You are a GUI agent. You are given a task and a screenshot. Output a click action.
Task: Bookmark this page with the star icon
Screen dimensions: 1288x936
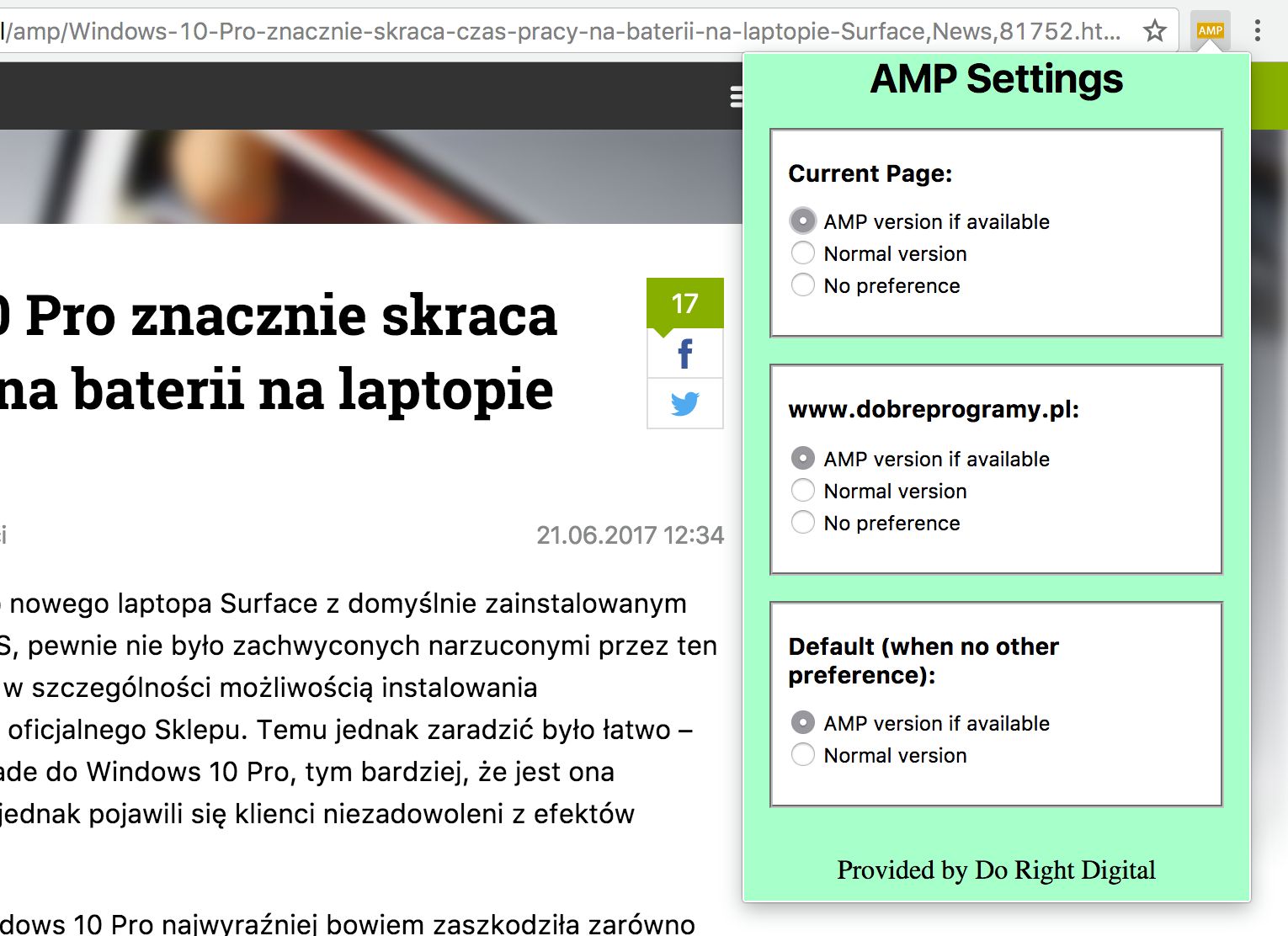(1154, 31)
